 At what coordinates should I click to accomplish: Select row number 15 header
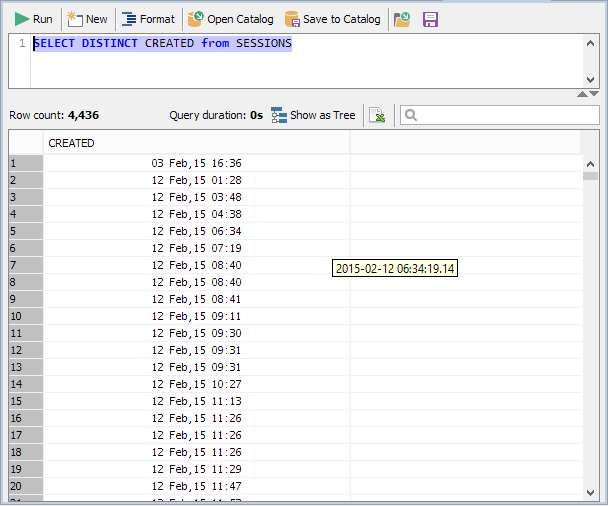(x=26, y=401)
